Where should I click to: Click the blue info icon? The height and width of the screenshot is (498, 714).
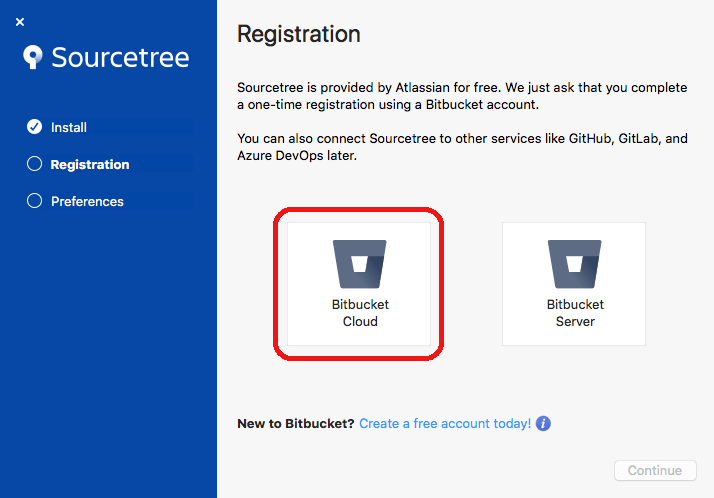[543, 424]
